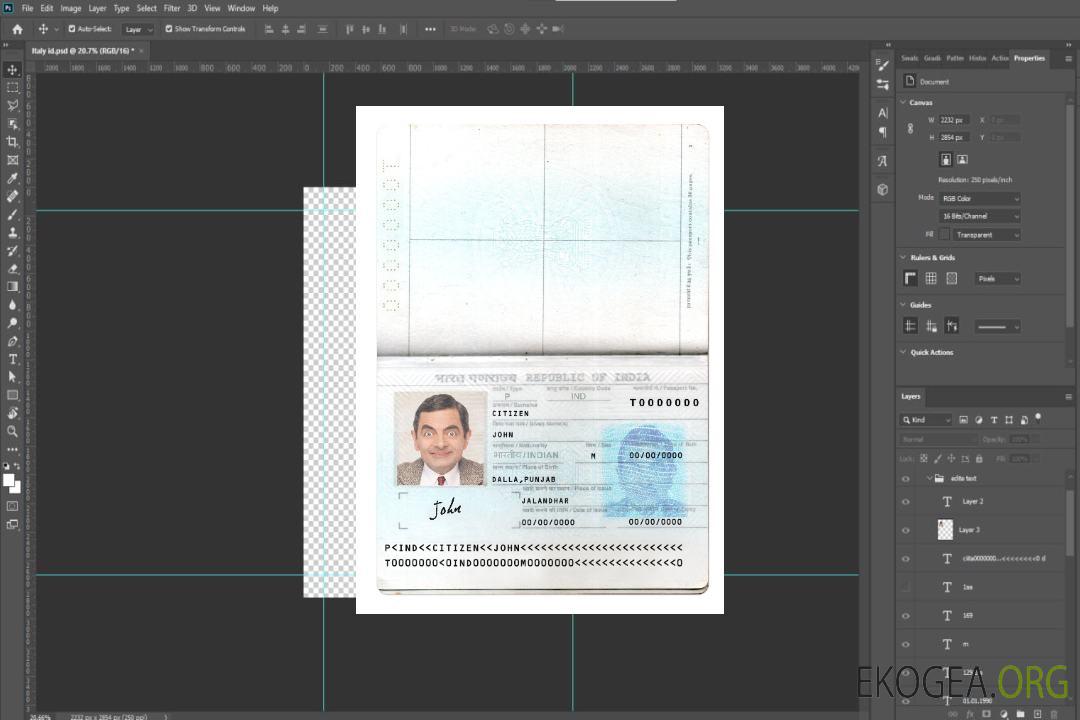Open the Layers panel menu button
The height and width of the screenshot is (720, 1080).
[1068, 397]
